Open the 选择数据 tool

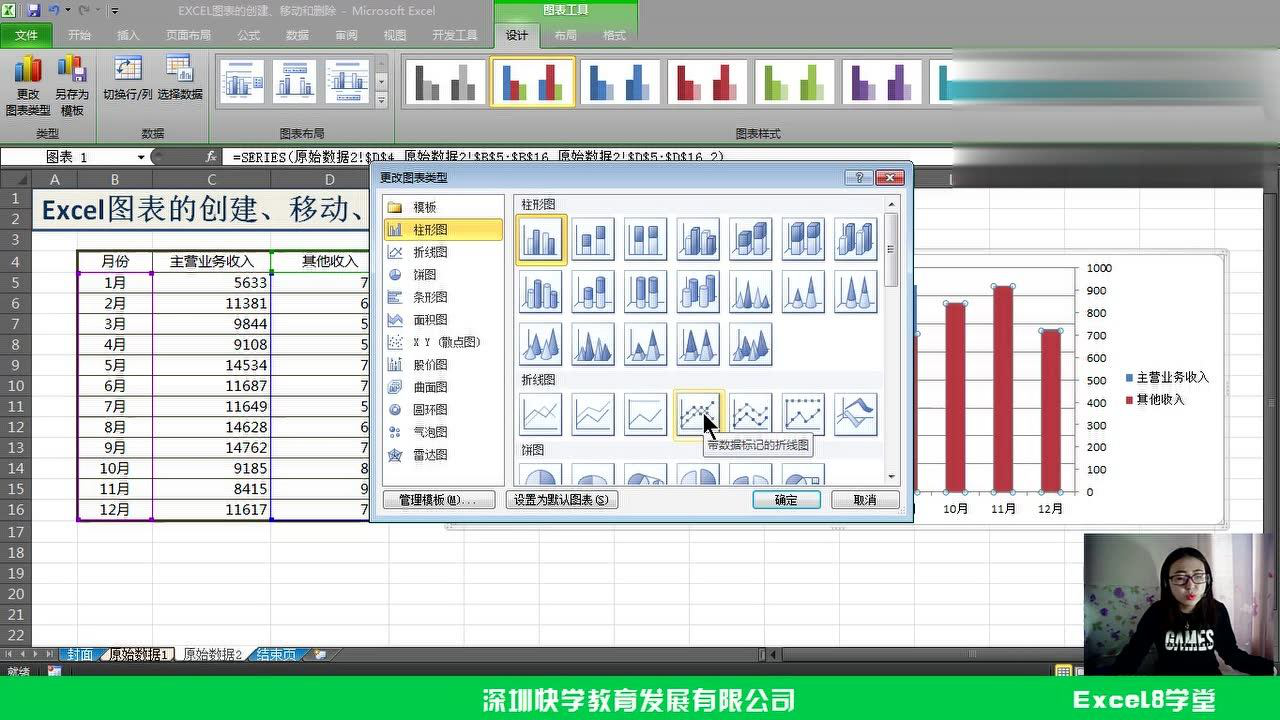coord(180,78)
